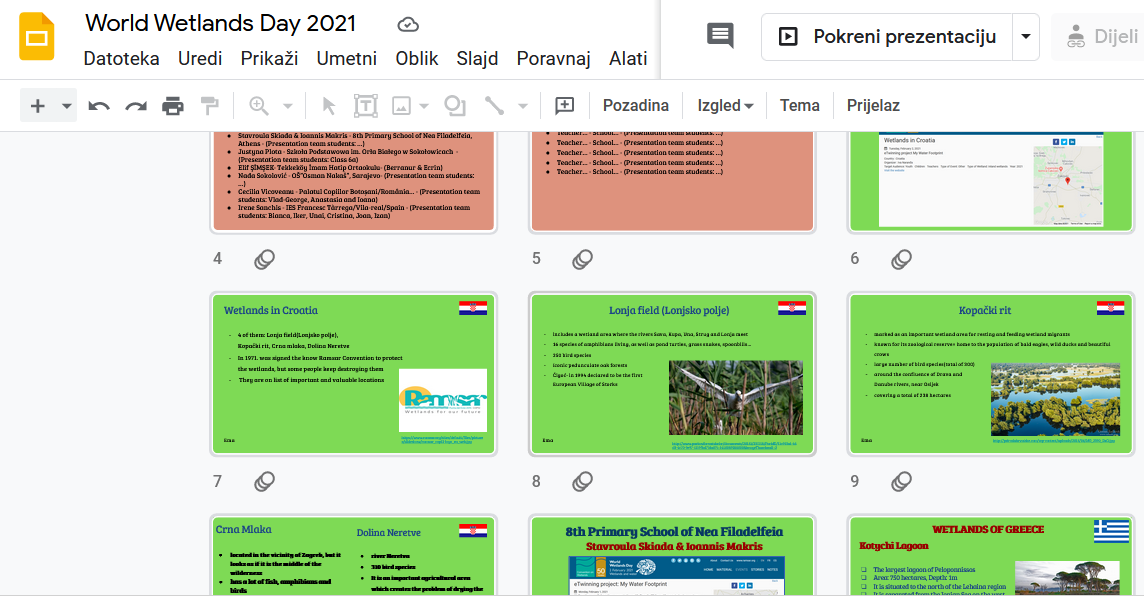Screen dimensions: 1144x596
Task: Click the cloud save status icon
Action: tap(408, 25)
